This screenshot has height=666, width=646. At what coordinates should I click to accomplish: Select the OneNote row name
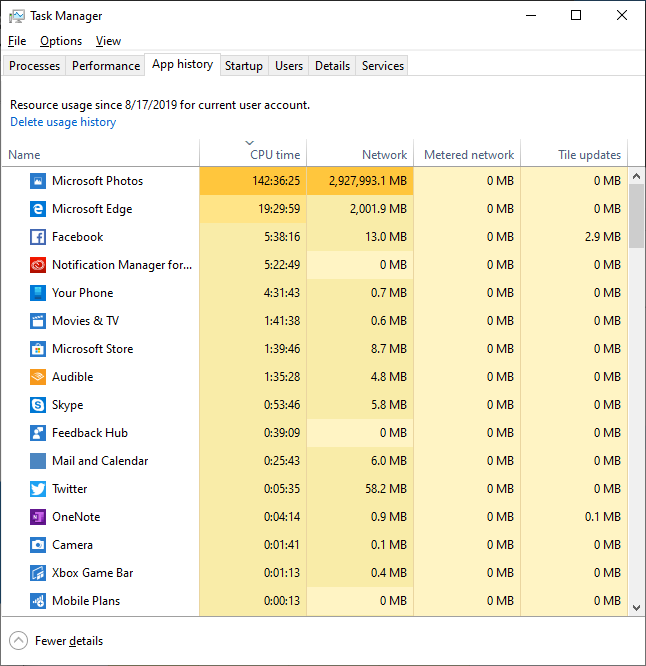(76, 517)
